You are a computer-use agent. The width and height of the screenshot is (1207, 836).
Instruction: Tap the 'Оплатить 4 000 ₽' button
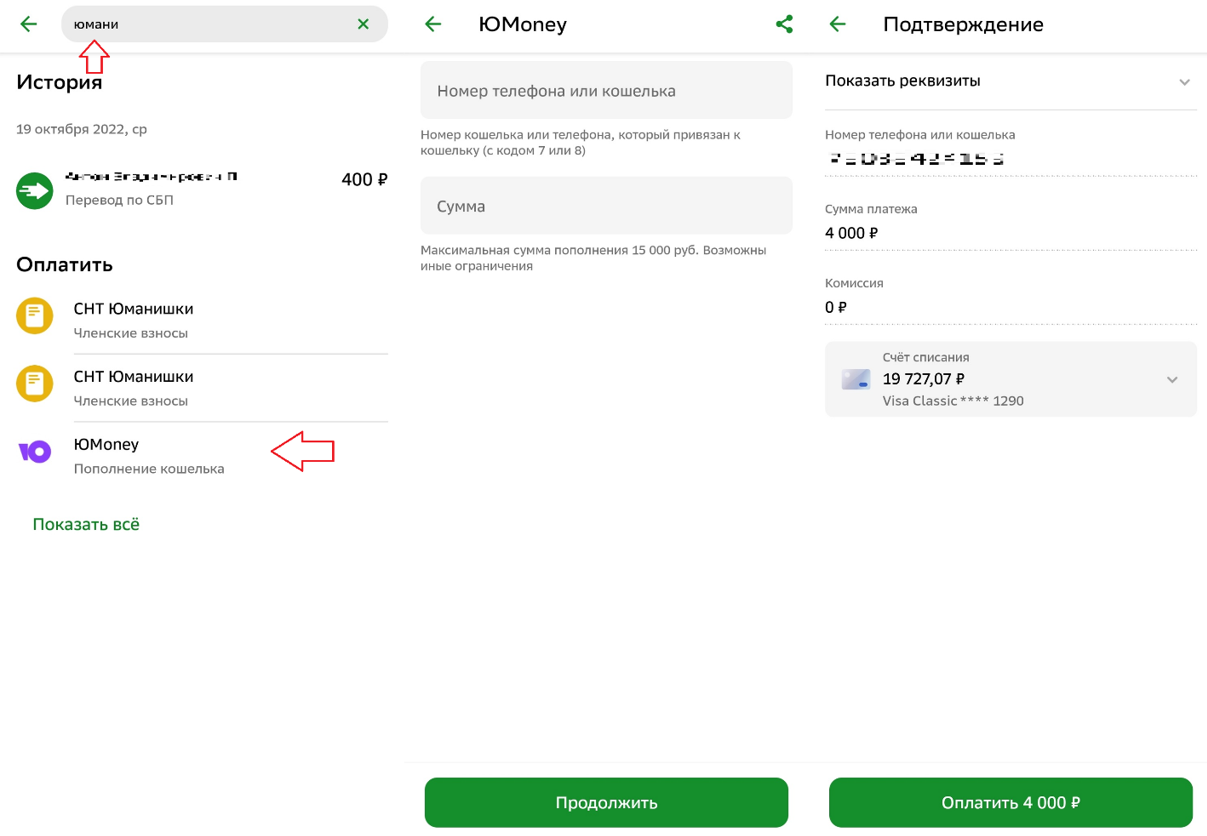pos(1010,803)
